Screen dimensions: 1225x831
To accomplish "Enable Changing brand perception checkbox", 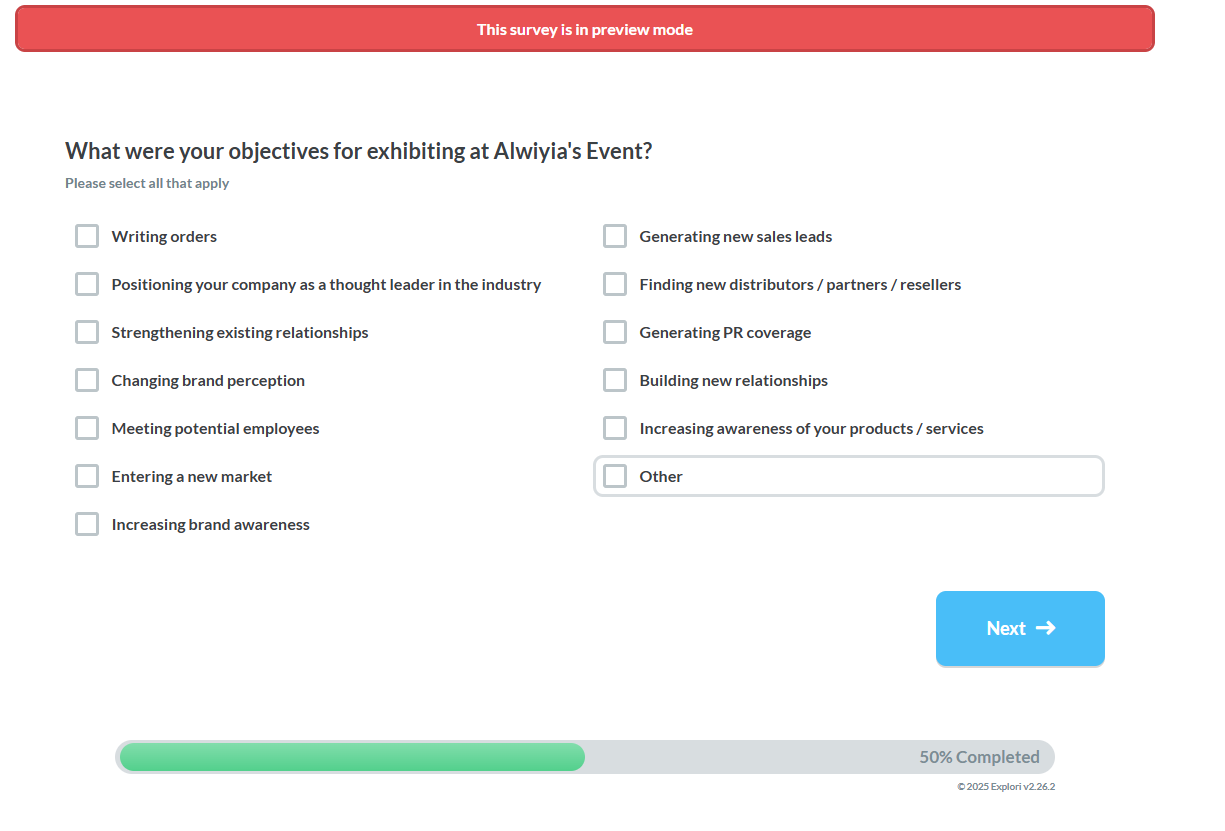I will [x=87, y=381].
